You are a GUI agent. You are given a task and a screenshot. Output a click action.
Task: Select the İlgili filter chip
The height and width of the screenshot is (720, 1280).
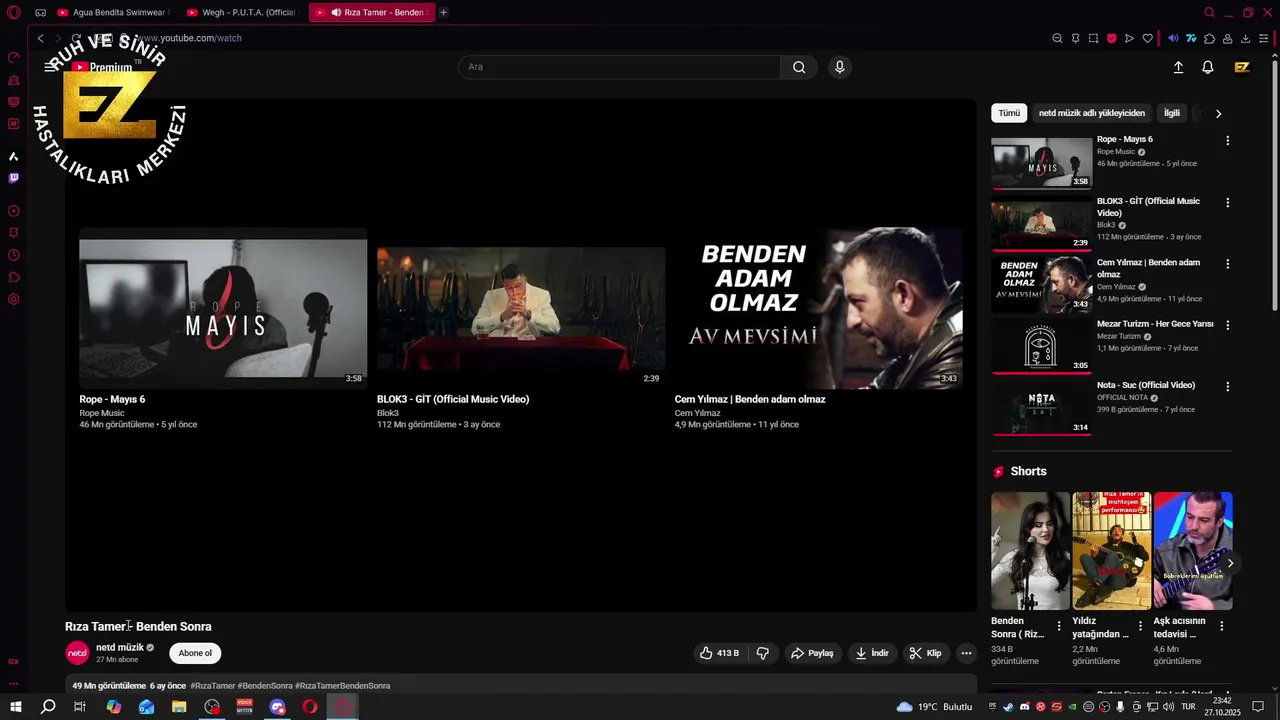(x=1172, y=113)
